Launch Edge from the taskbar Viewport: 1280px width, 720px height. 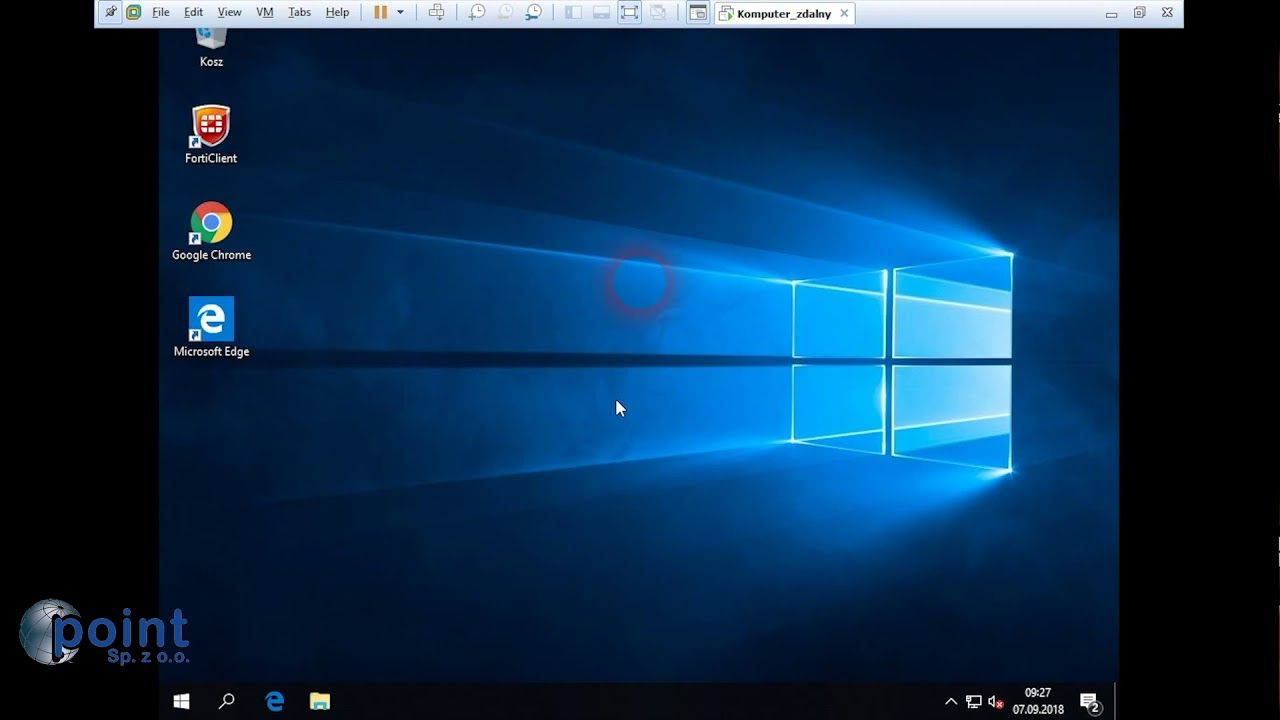point(274,702)
